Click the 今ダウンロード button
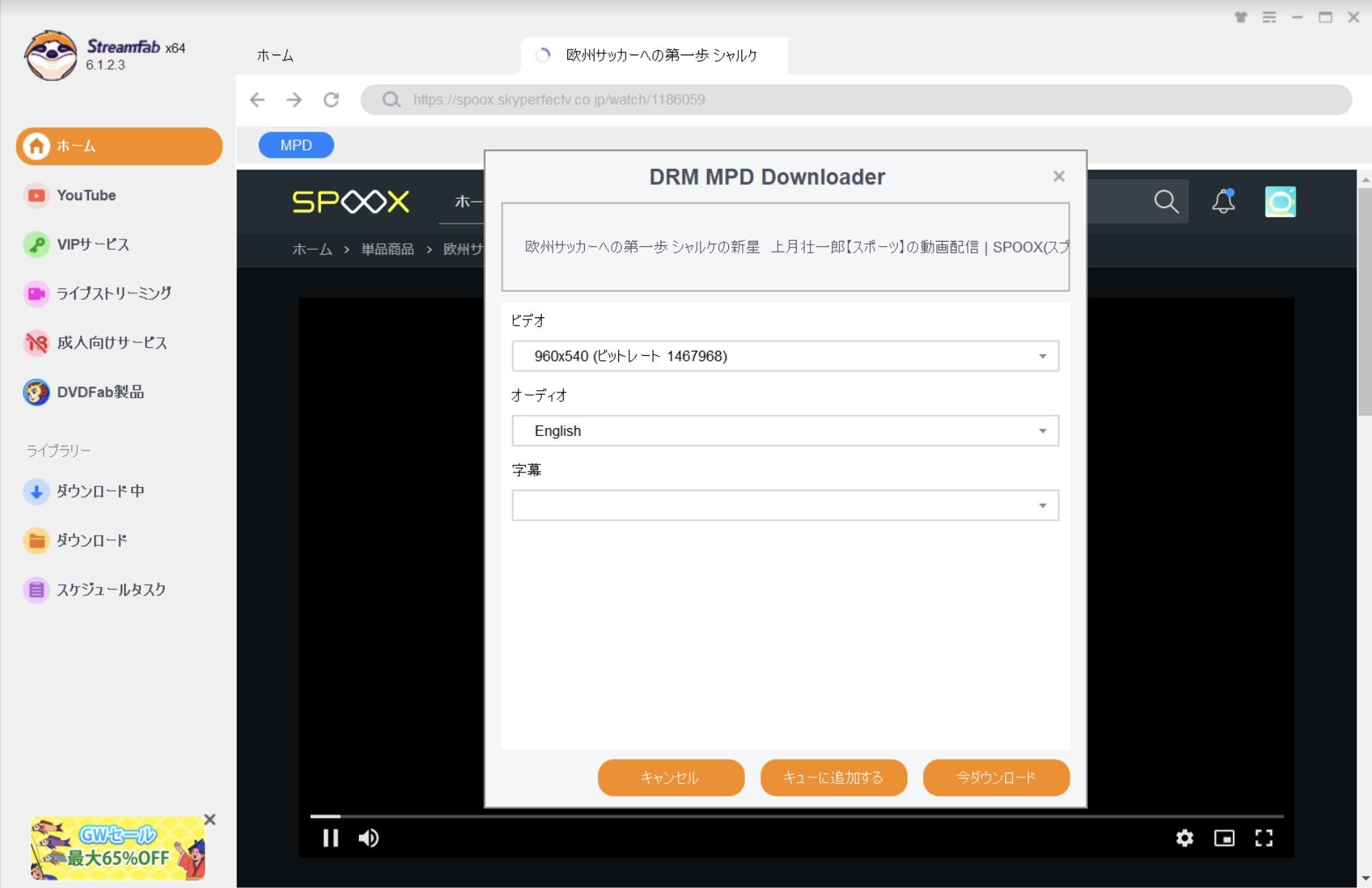This screenshot has width=1372, height=888. 996,777
